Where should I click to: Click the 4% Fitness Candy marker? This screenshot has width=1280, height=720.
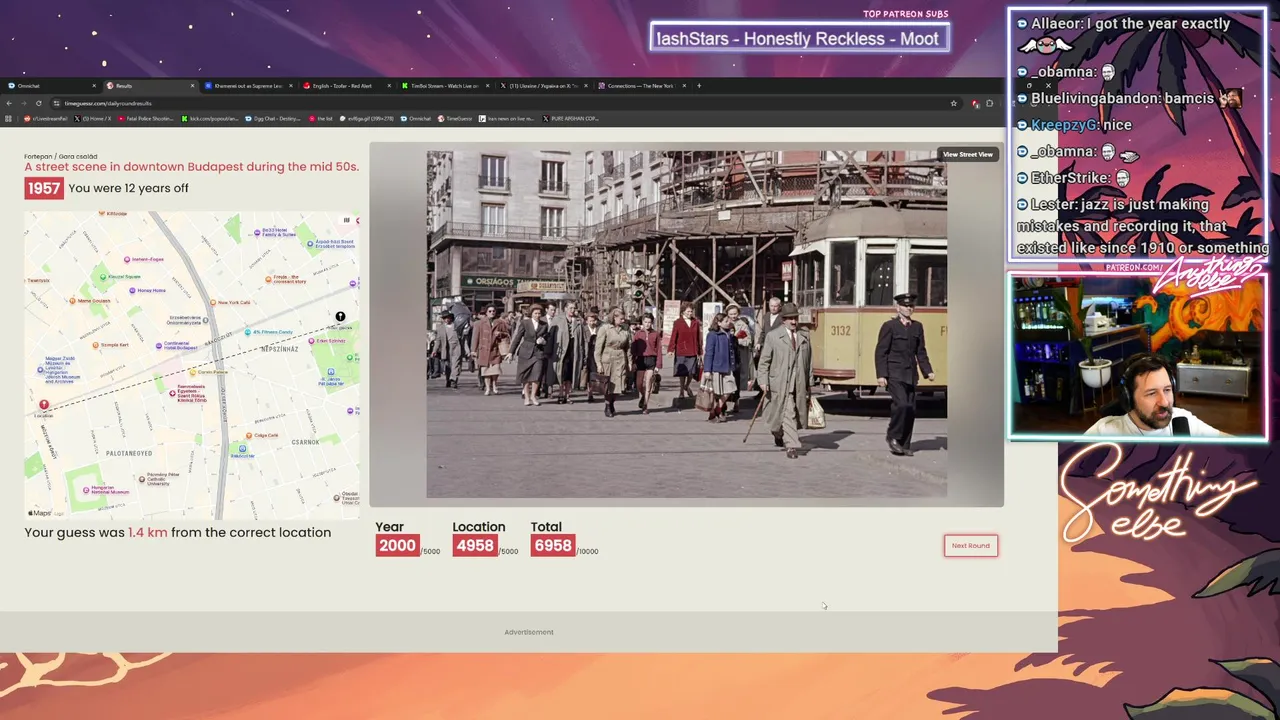point(249,332)
